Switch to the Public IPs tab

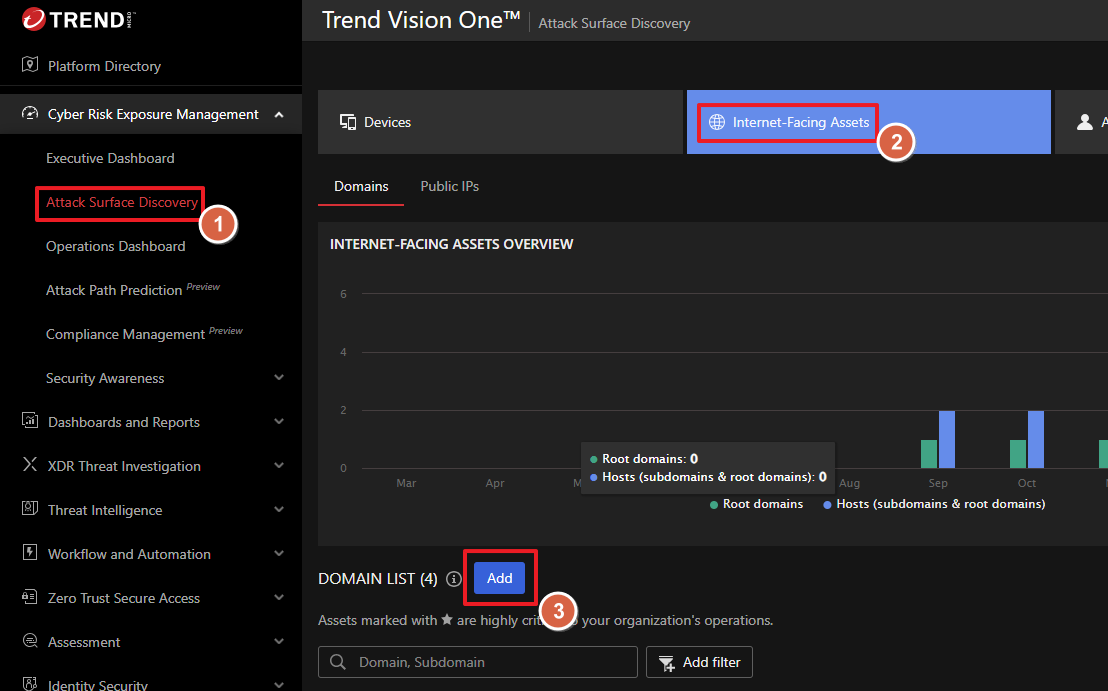pos(450,186)
